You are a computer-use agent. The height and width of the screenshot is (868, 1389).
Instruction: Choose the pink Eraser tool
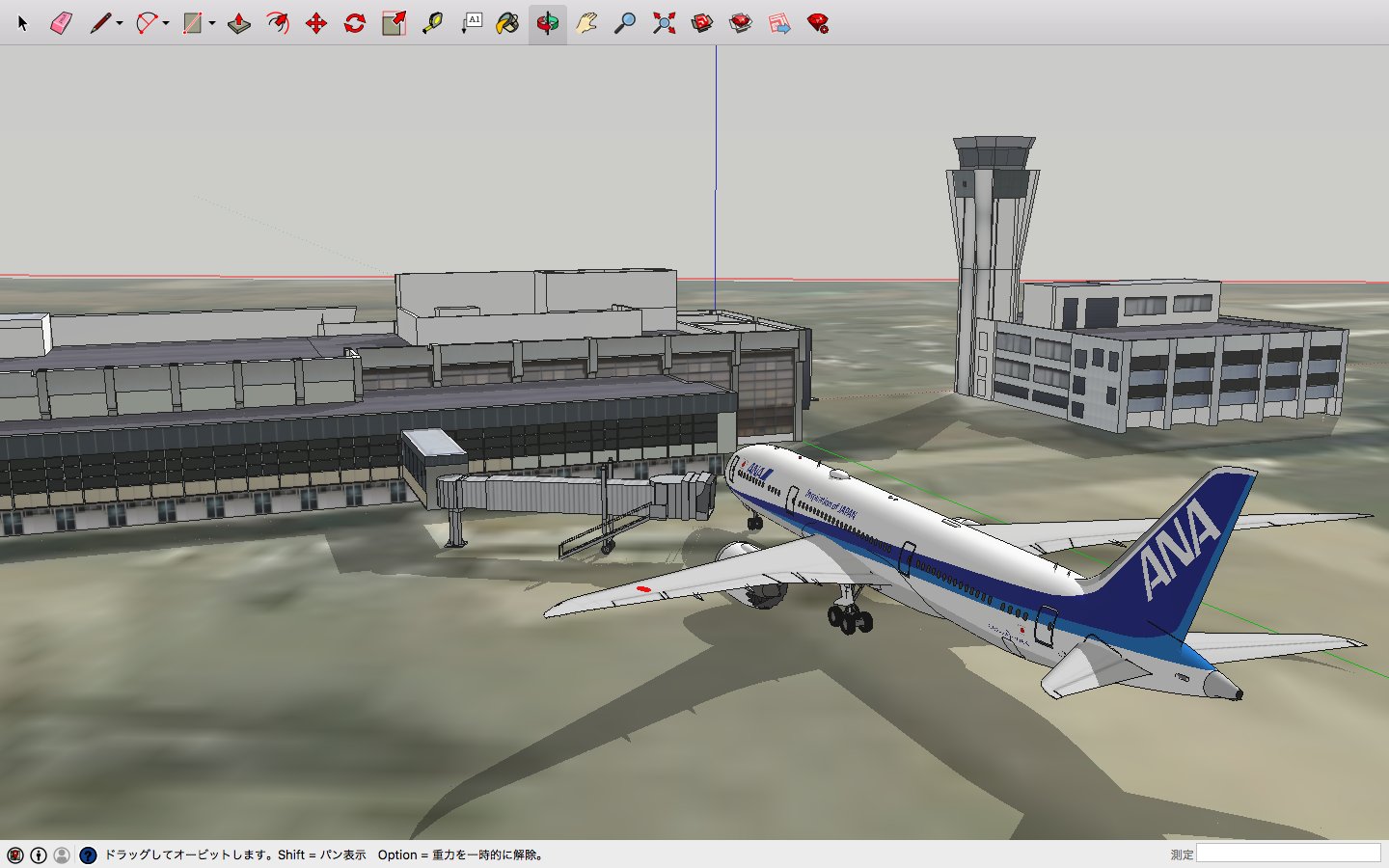[x=61, y=23]
